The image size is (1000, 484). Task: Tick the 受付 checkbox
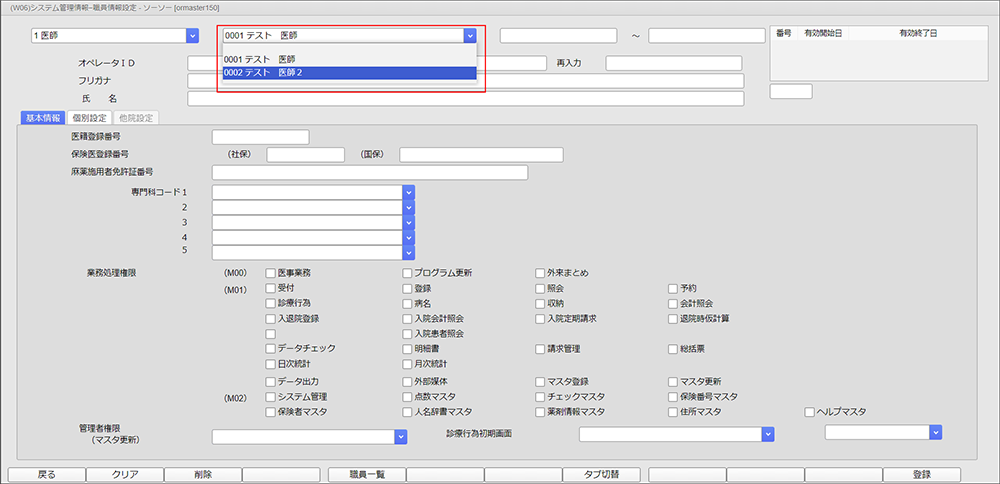tap(270, 288)
